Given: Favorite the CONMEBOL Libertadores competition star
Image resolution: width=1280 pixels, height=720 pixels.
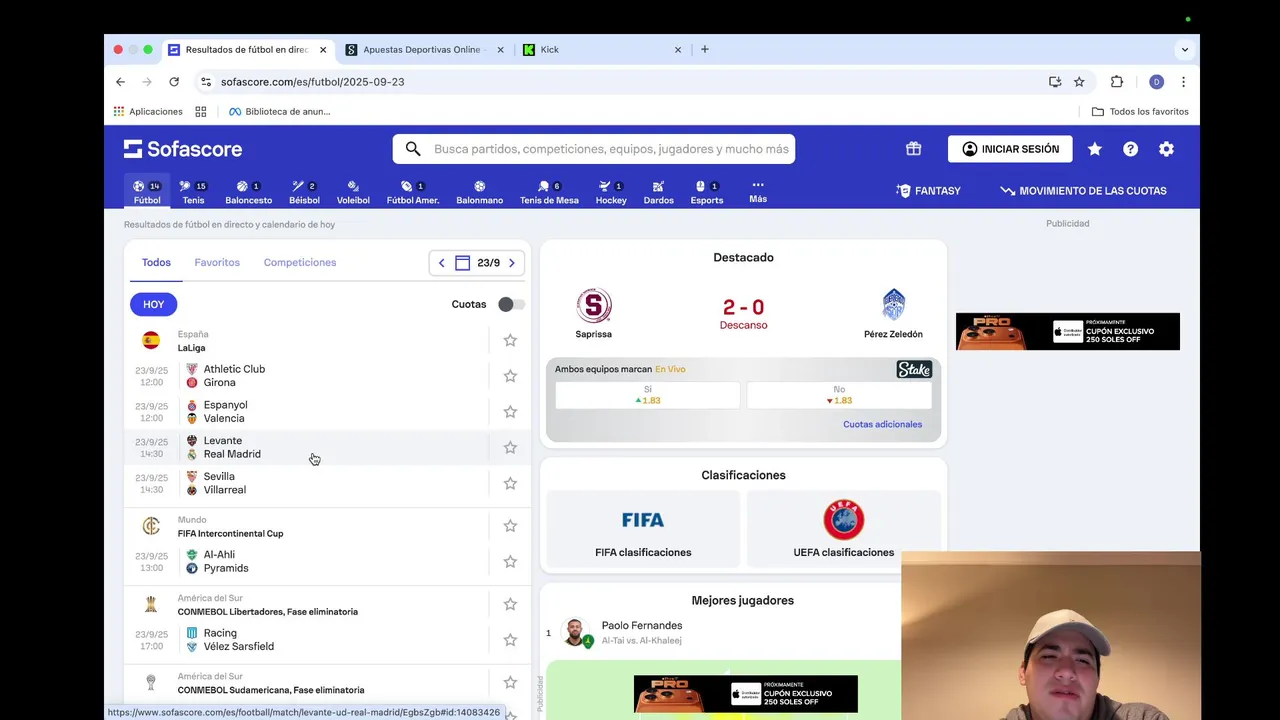Looking at the screenshot, I should click(x=510, y=604).
